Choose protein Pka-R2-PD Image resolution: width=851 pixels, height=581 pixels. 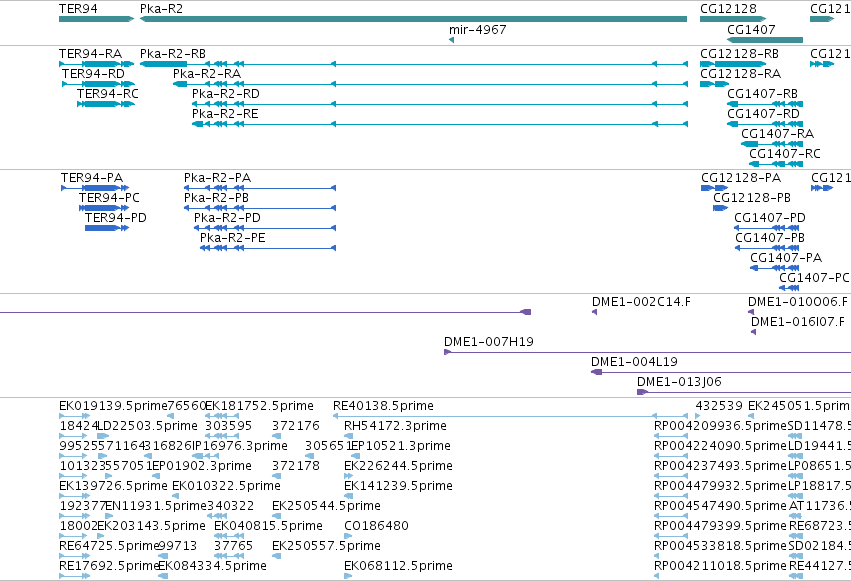click(265, 228)
